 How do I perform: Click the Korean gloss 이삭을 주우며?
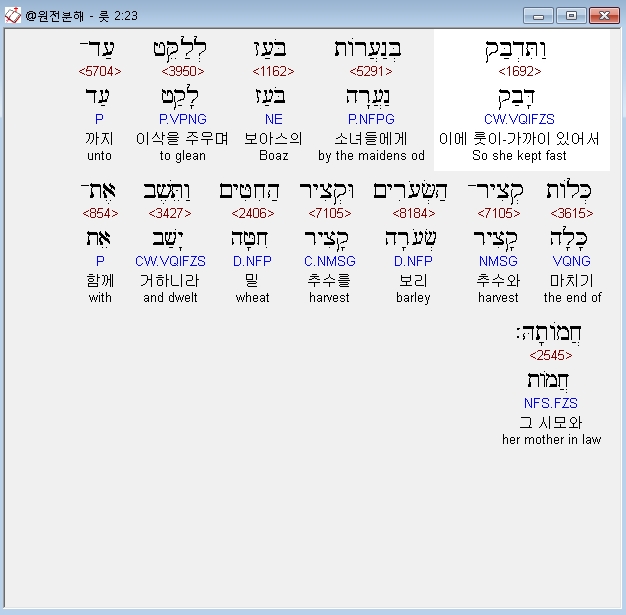pos(182,139)
